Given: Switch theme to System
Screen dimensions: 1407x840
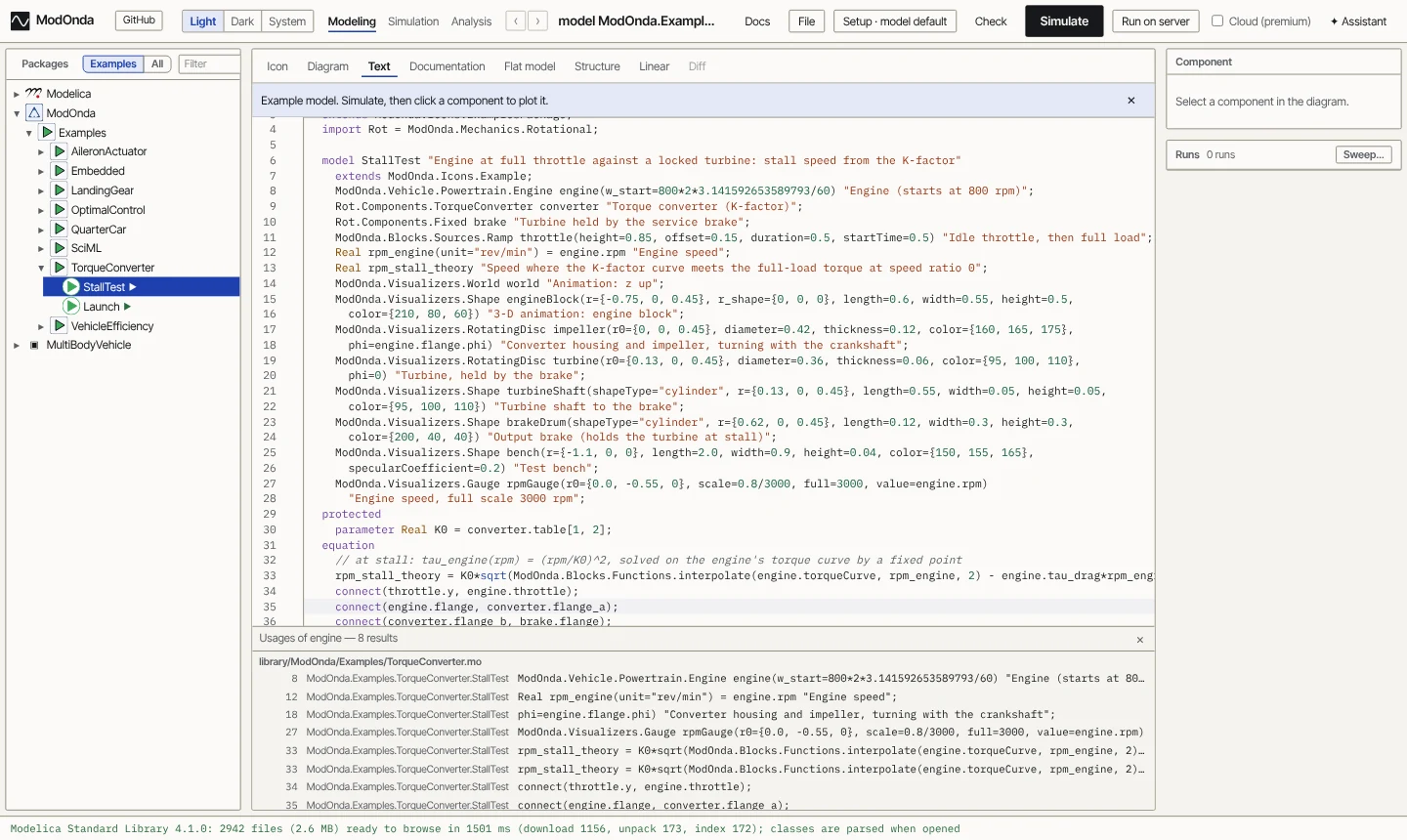Looking at the screenshot, I should tap(287, 21).
